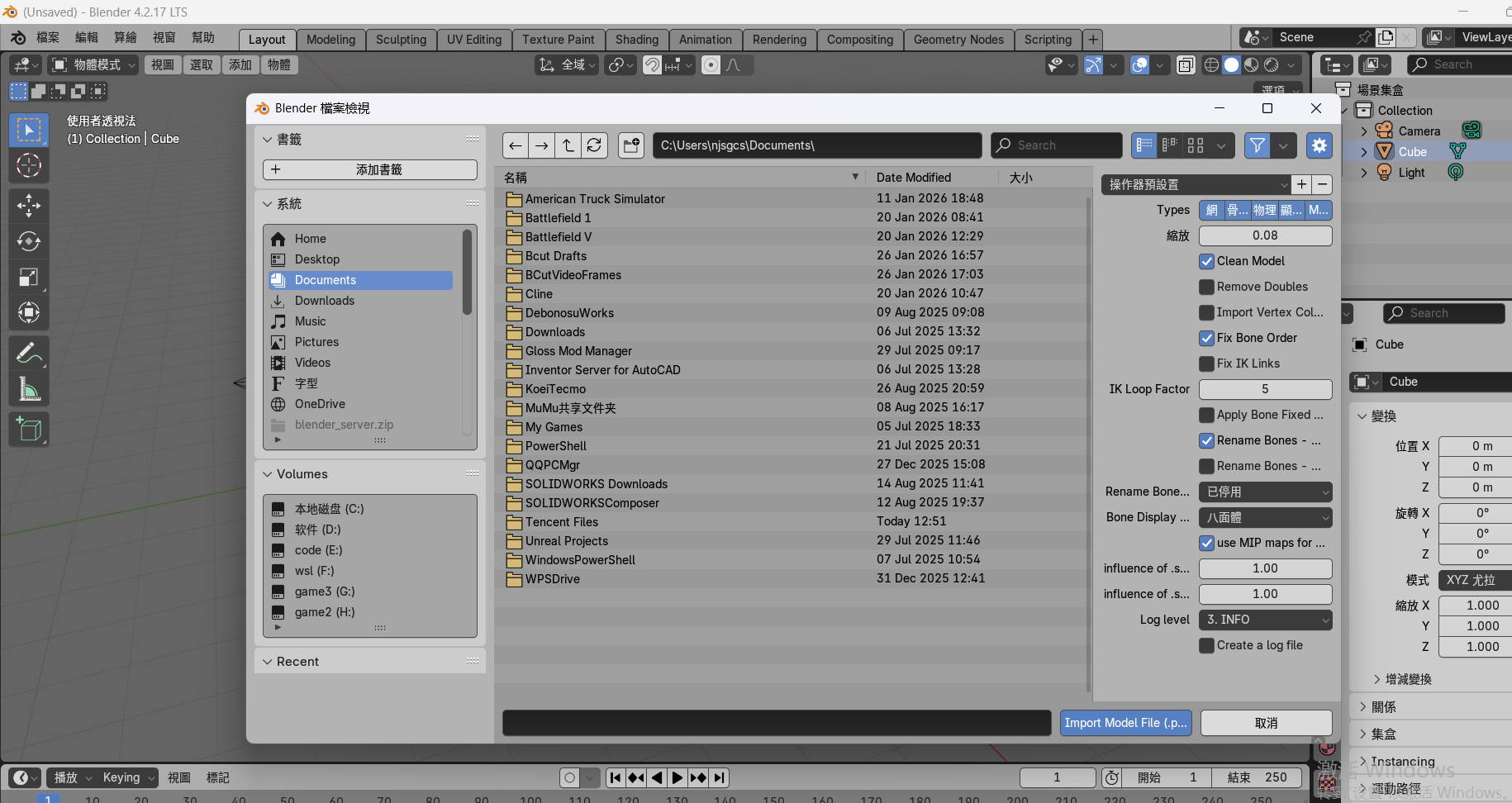1512x803 pixels.
Task: Enable Remove Doubles option
Action: [x=1207, y=287]
